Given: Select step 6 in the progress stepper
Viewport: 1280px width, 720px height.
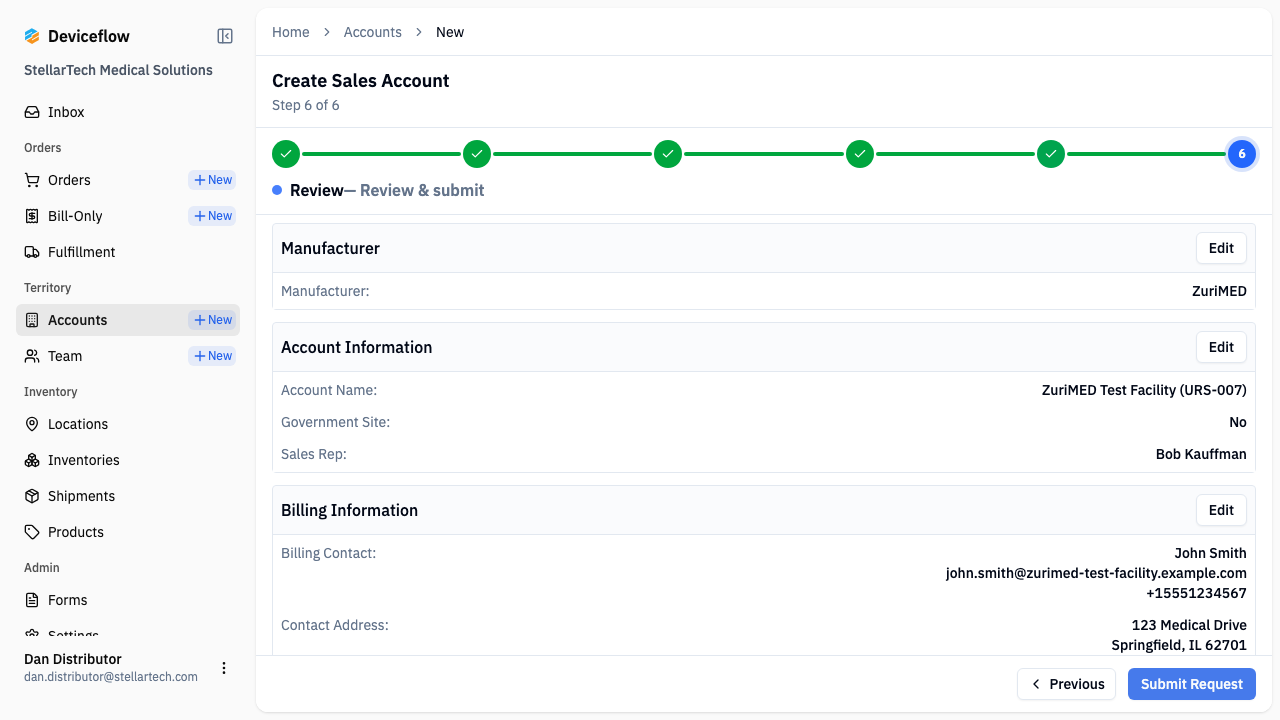Looking at the screenshot, I should click(1242, 154).
